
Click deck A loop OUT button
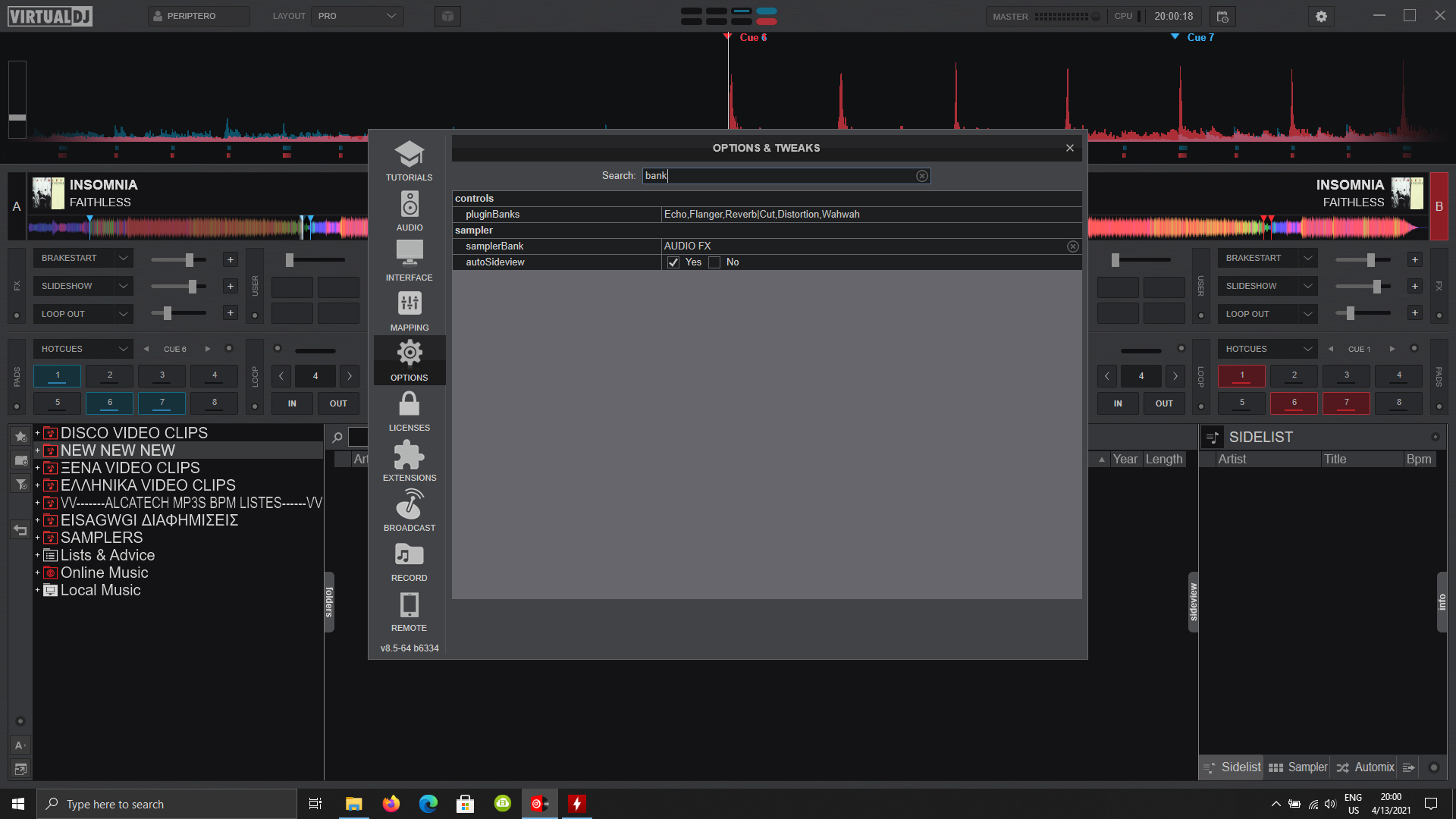click(338, 403)
